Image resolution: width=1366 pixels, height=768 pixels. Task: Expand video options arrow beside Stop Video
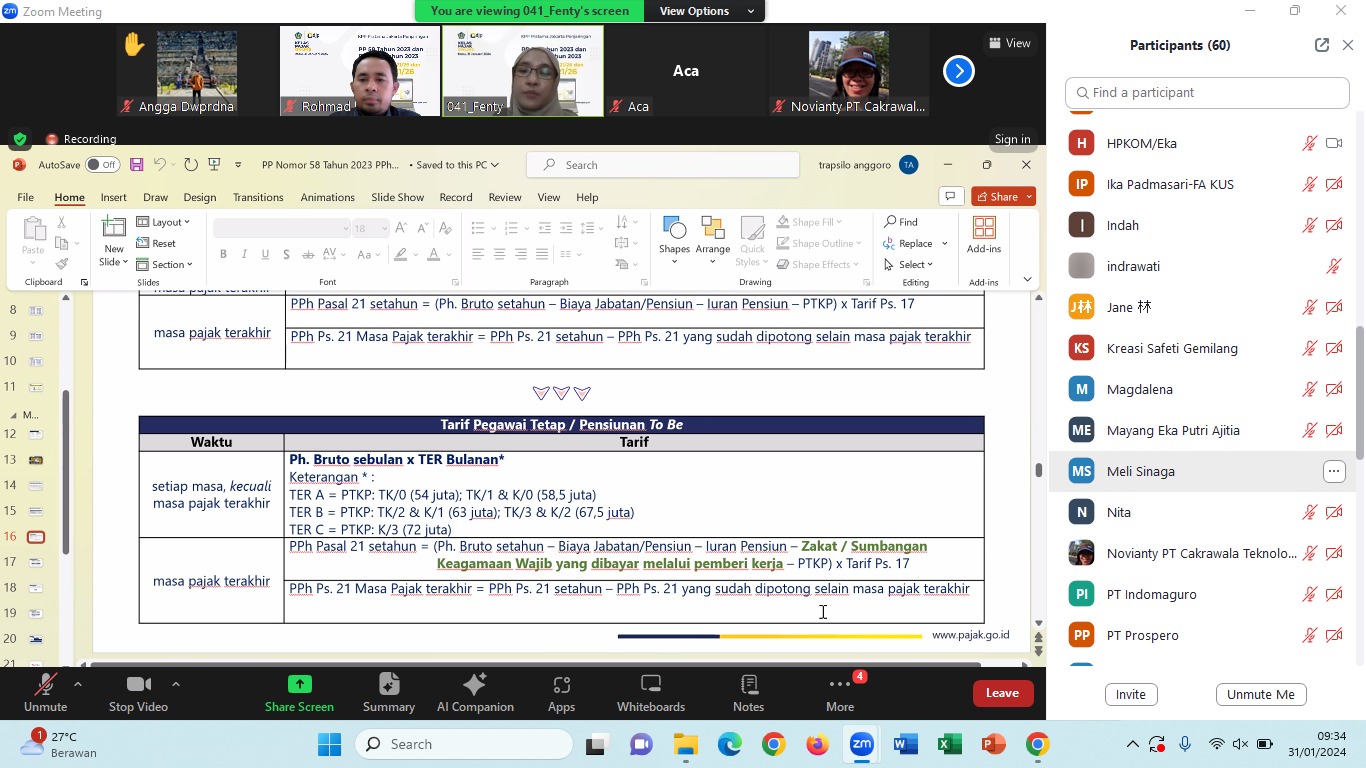[176, 685]
